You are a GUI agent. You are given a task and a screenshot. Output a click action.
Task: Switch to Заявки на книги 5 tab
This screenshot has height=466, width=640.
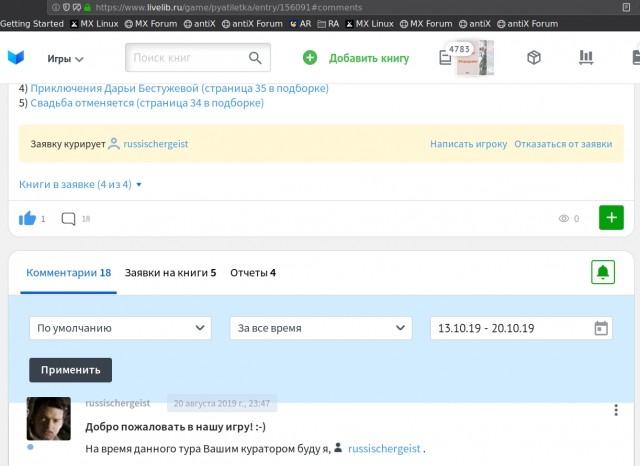tap(170, 273)
